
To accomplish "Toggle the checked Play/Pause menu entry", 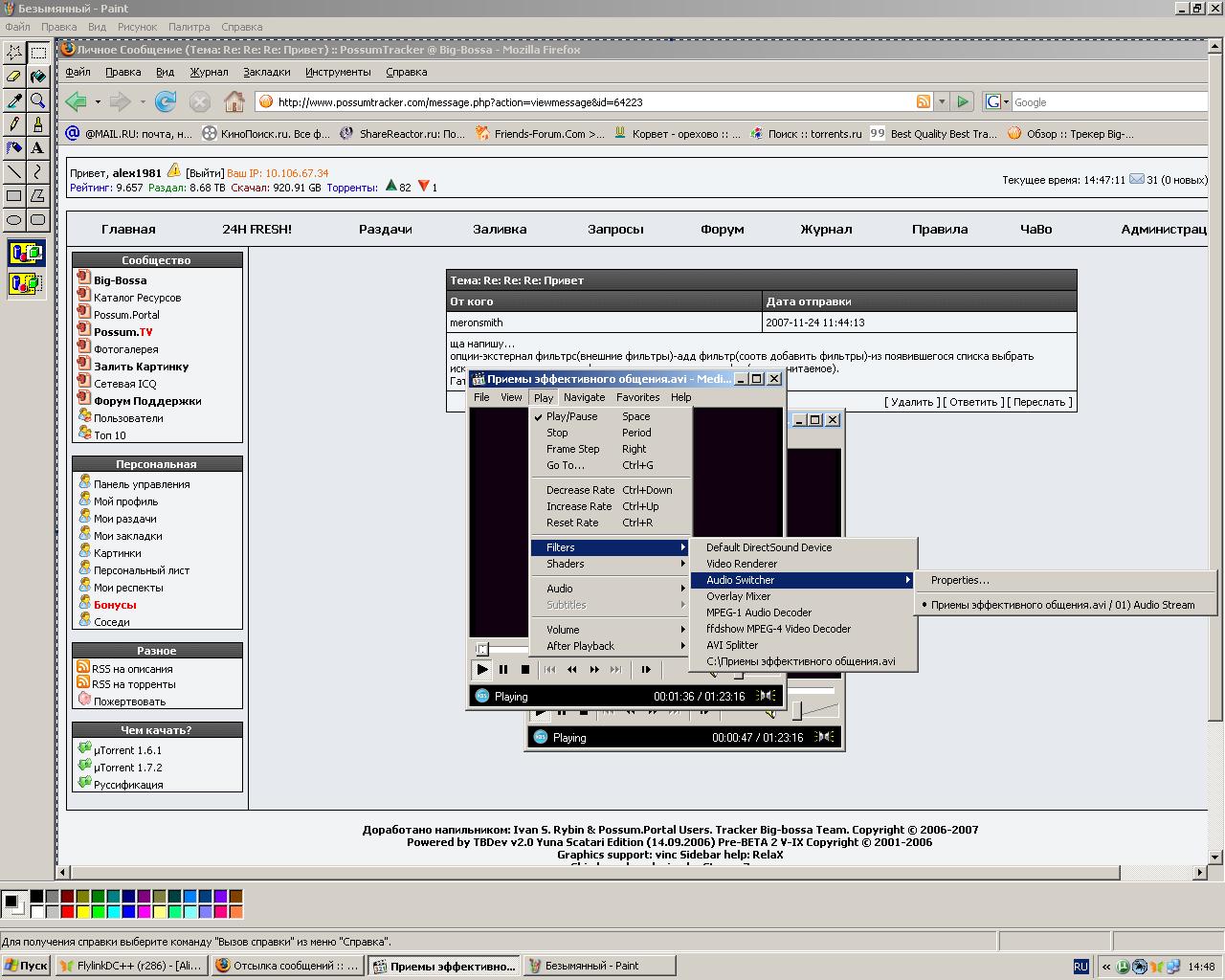I will click(x=571, y=416).
